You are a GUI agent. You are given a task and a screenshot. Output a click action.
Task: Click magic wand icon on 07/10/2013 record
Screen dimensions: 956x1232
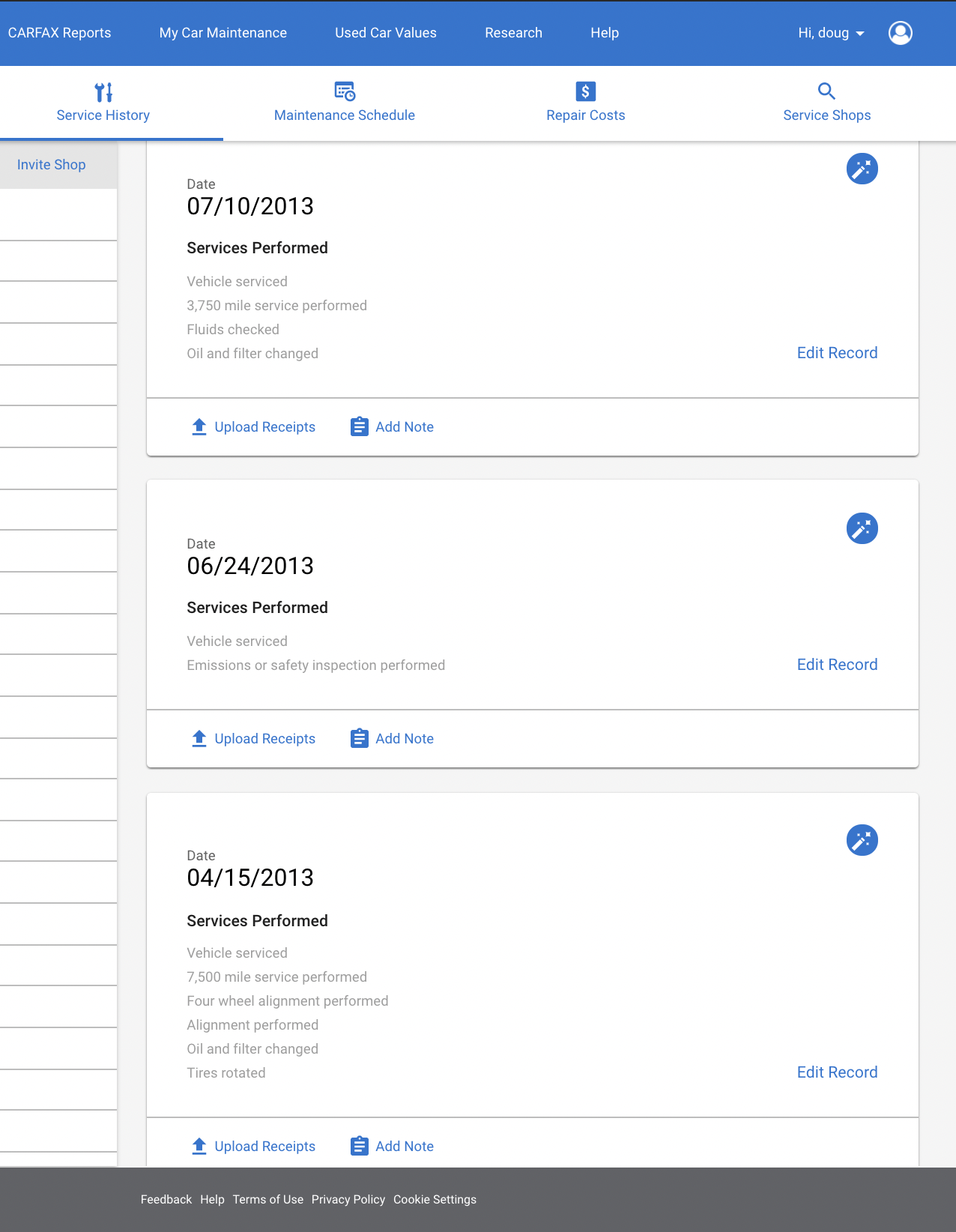coord(862,169)
